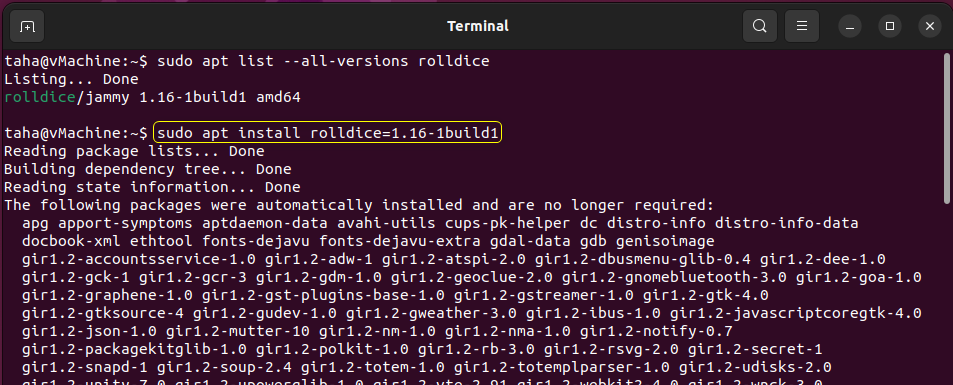Click the 'gir1.2-gst-plugins-base-1.0' package name

pyautogui.click(x=323, y=296)
